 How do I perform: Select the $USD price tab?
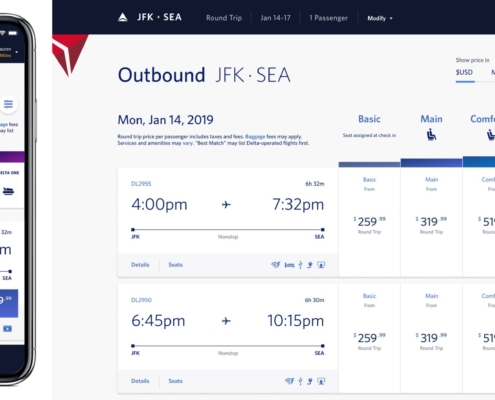(x=464, y=72)
